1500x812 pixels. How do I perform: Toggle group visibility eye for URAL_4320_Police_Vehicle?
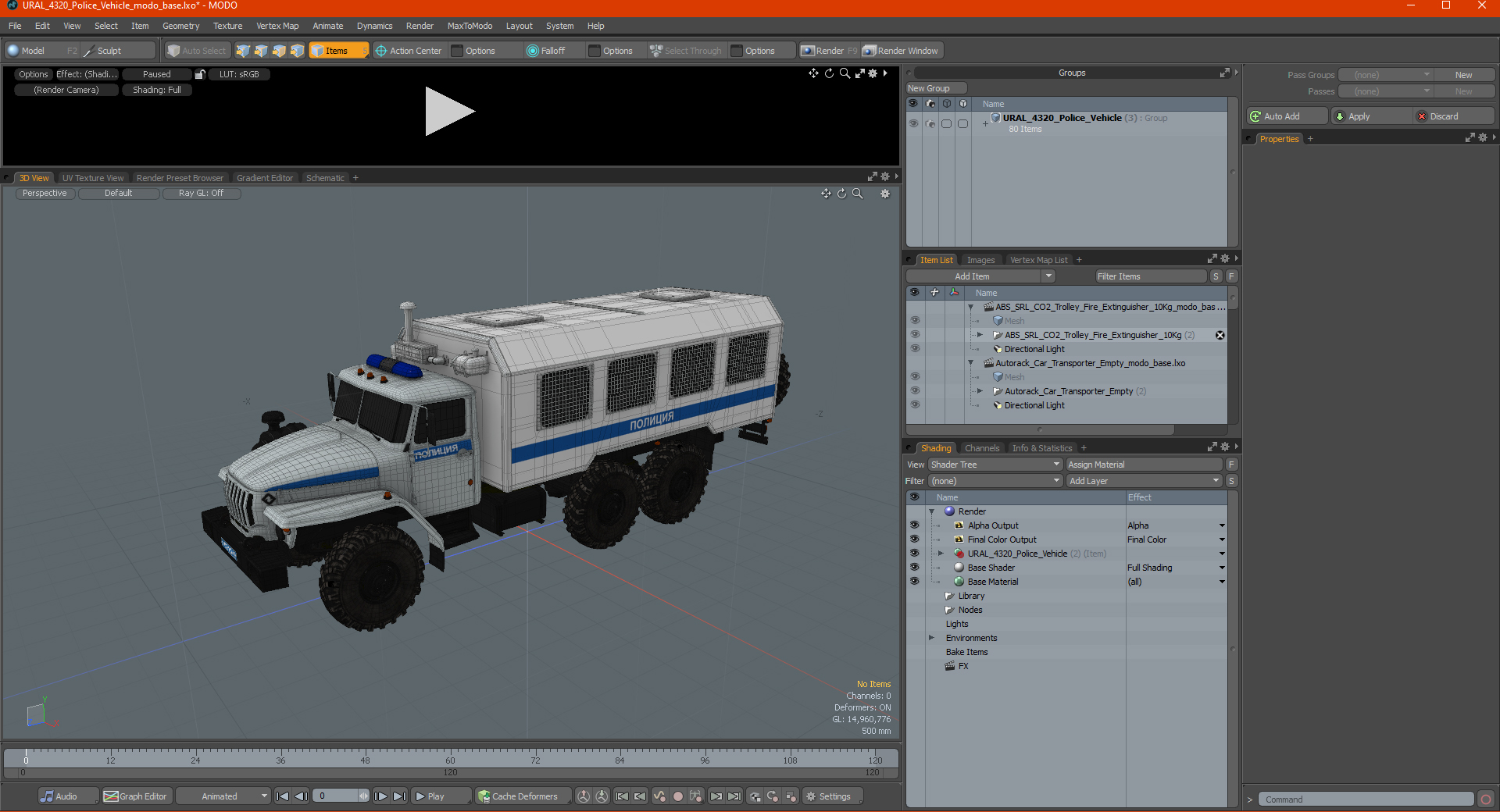coord(913,123)
